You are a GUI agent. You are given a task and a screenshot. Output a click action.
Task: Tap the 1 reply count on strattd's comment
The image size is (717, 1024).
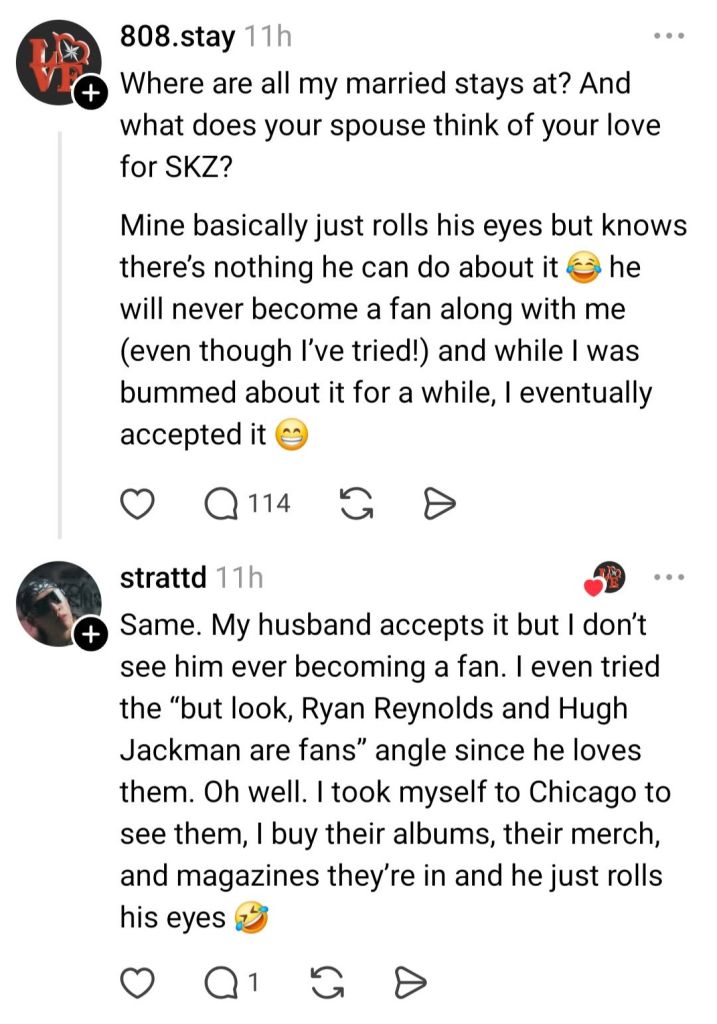[253, 983]
